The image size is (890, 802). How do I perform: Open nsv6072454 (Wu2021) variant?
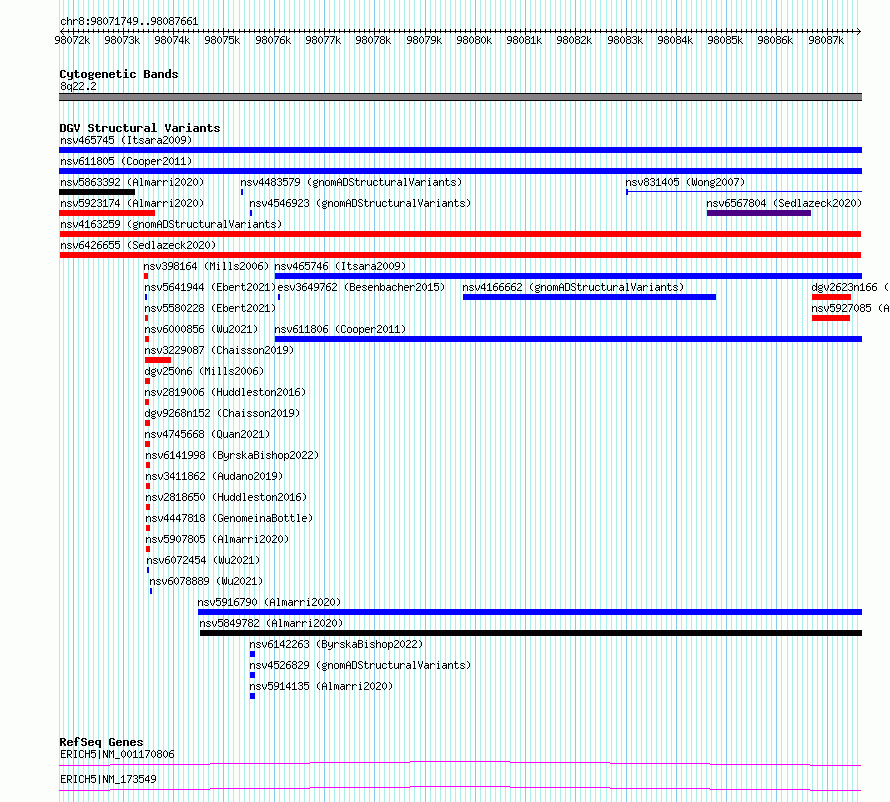[203, 560]
